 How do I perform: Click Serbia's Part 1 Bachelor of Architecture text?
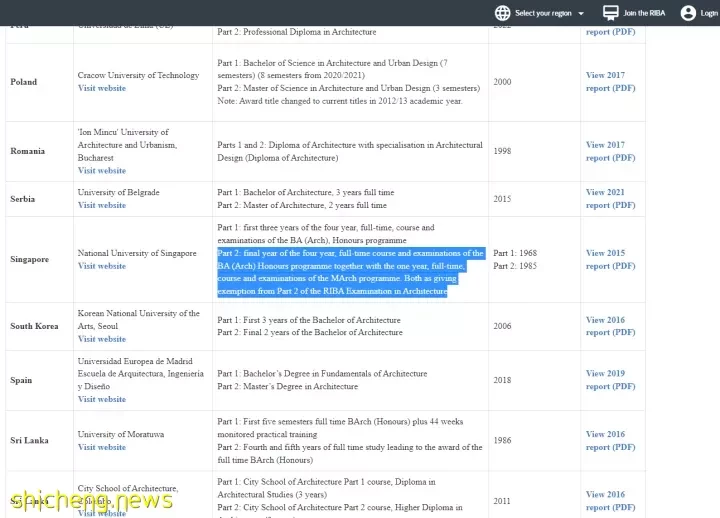[306, 192]
